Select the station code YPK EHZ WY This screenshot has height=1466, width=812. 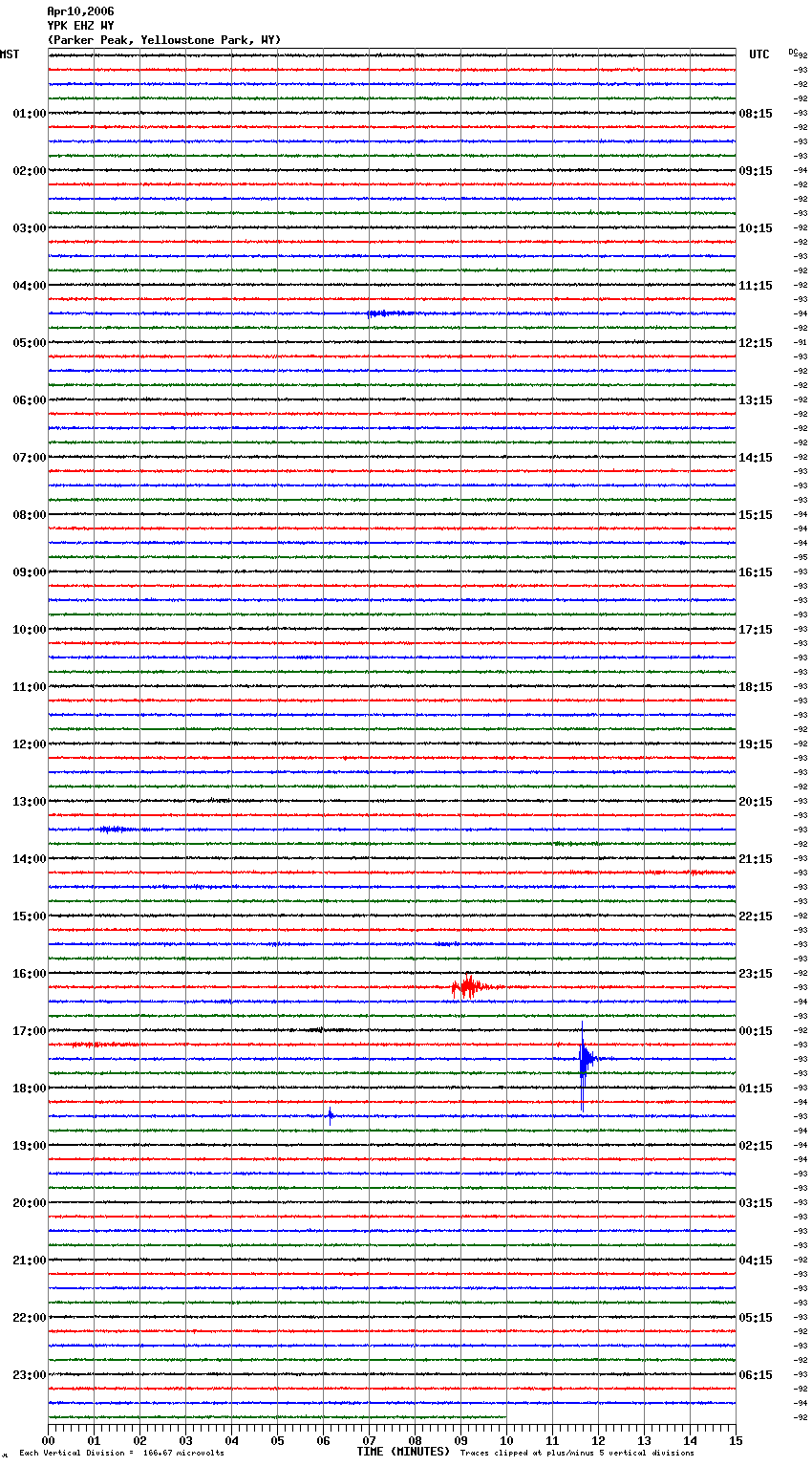coord(80,26)
